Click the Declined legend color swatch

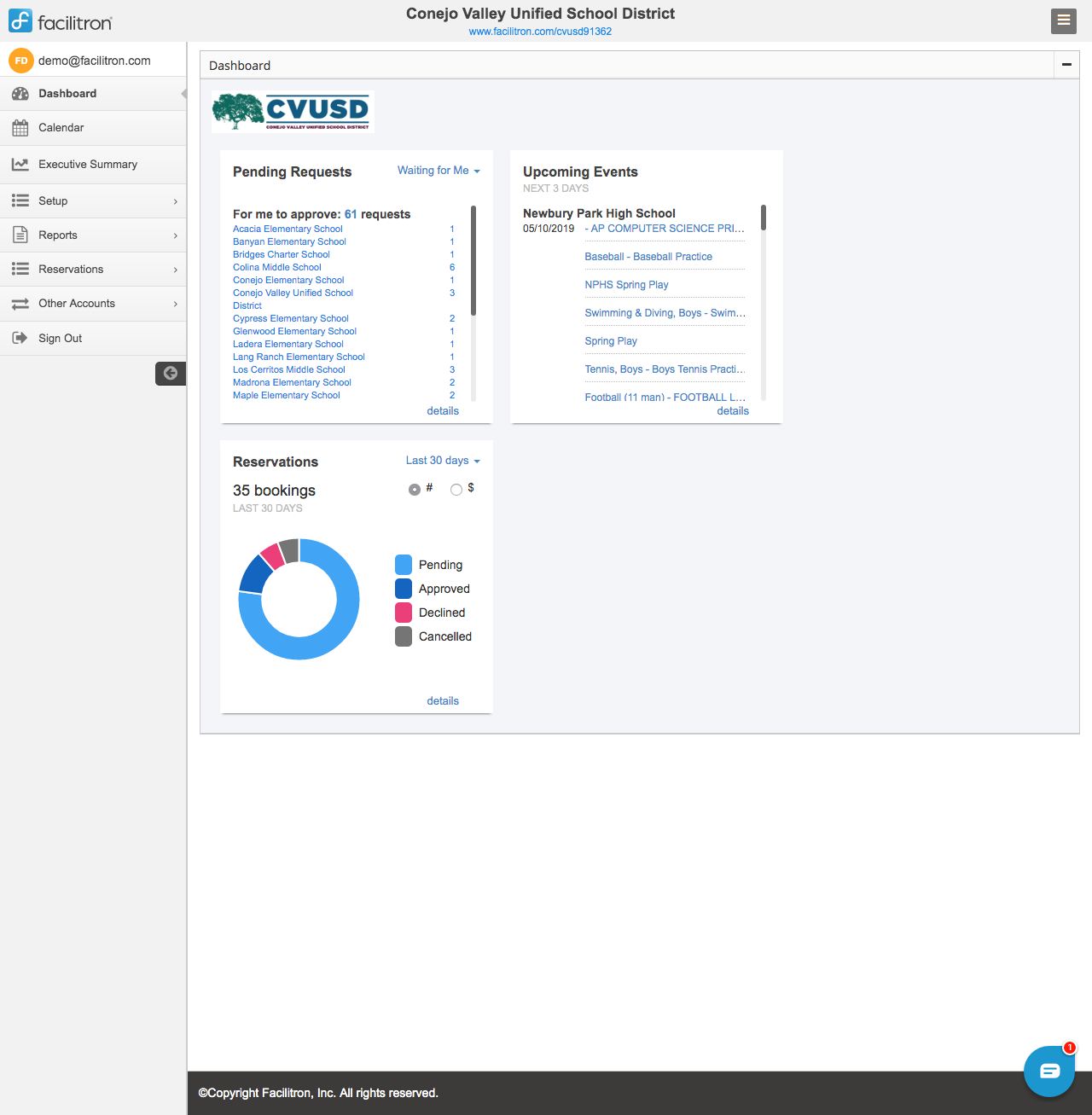tap(404, 613)
